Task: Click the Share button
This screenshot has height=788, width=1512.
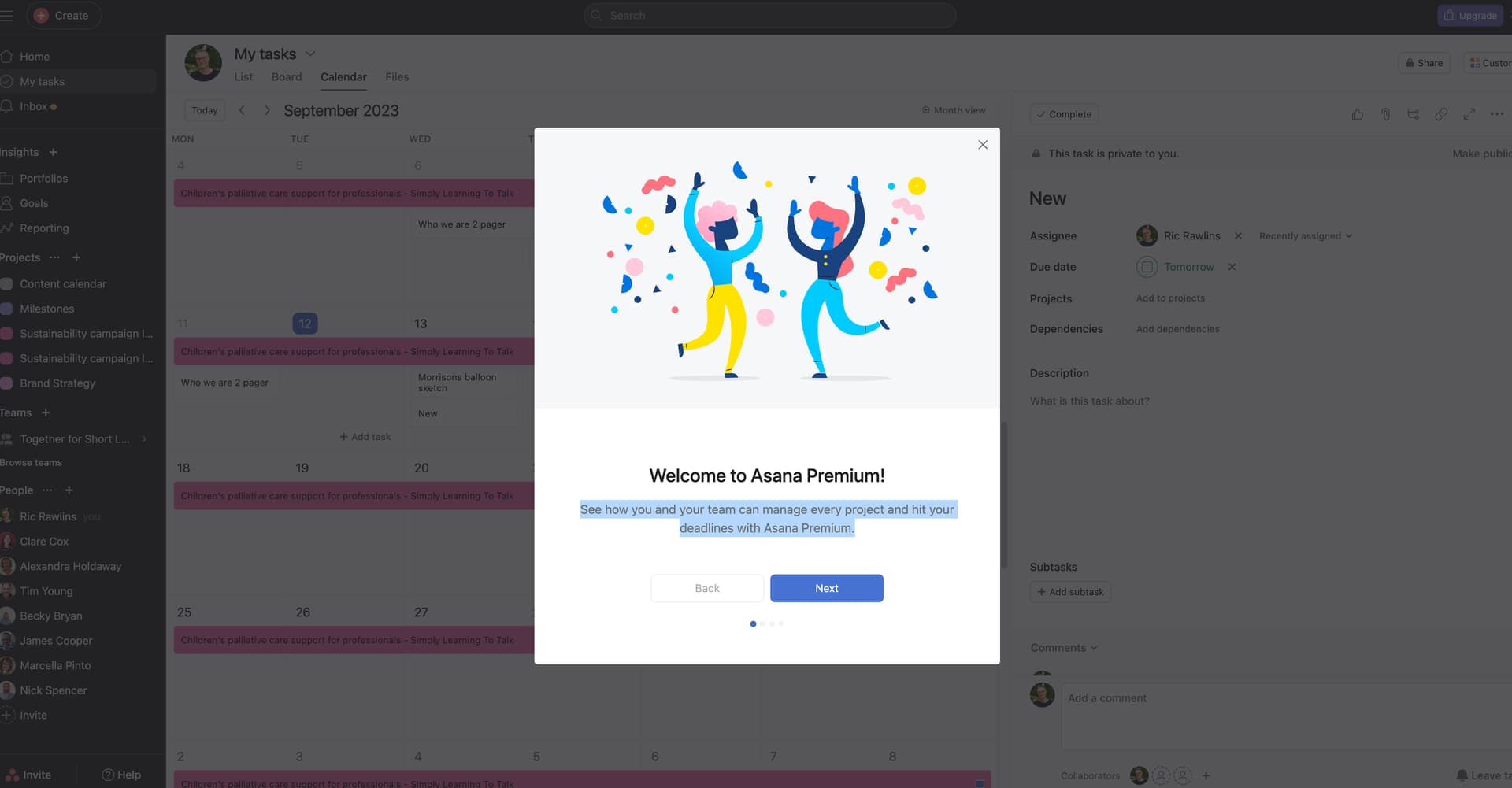Action: [1425, 63]
